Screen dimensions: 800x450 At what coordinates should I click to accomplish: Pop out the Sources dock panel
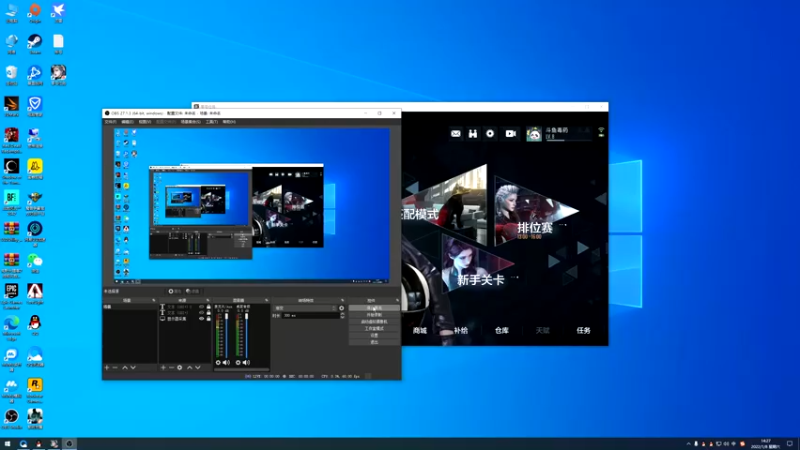tap(208, 300)
